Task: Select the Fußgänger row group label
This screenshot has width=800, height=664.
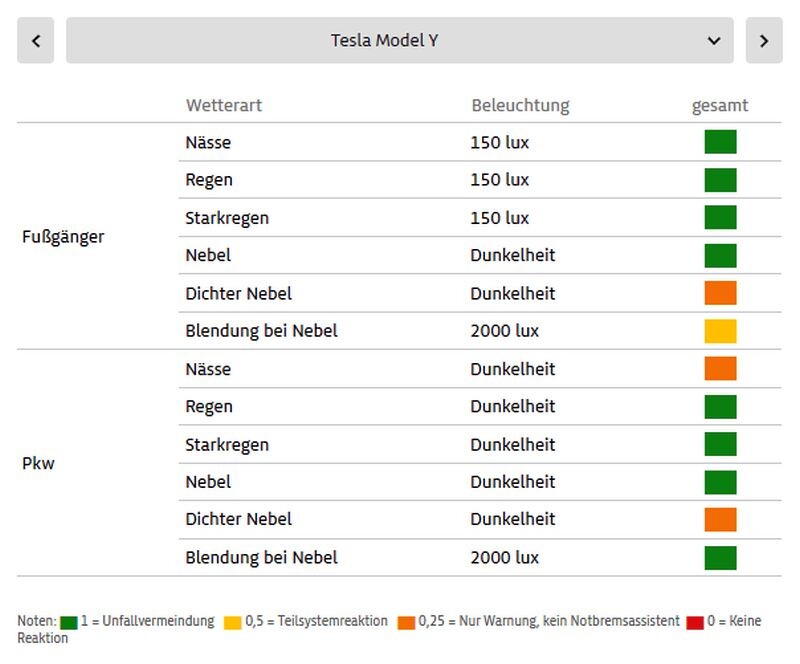Action: pos(63,237)
